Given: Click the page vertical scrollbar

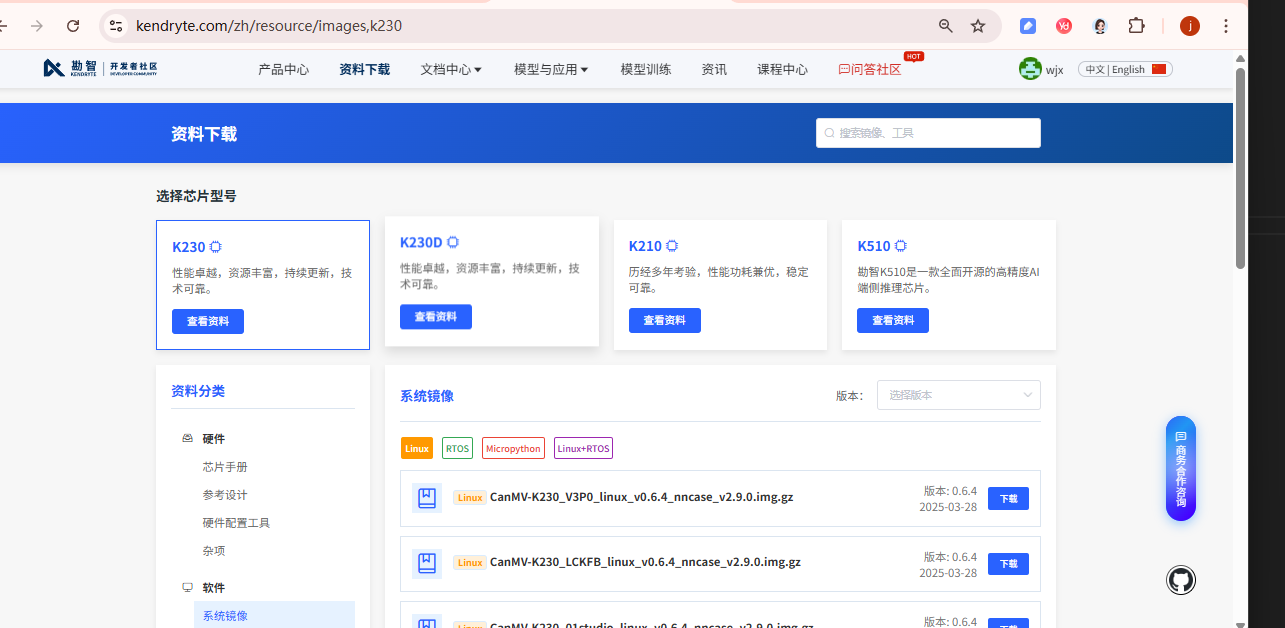Looking at the screenshot, I should [1240, 168].
